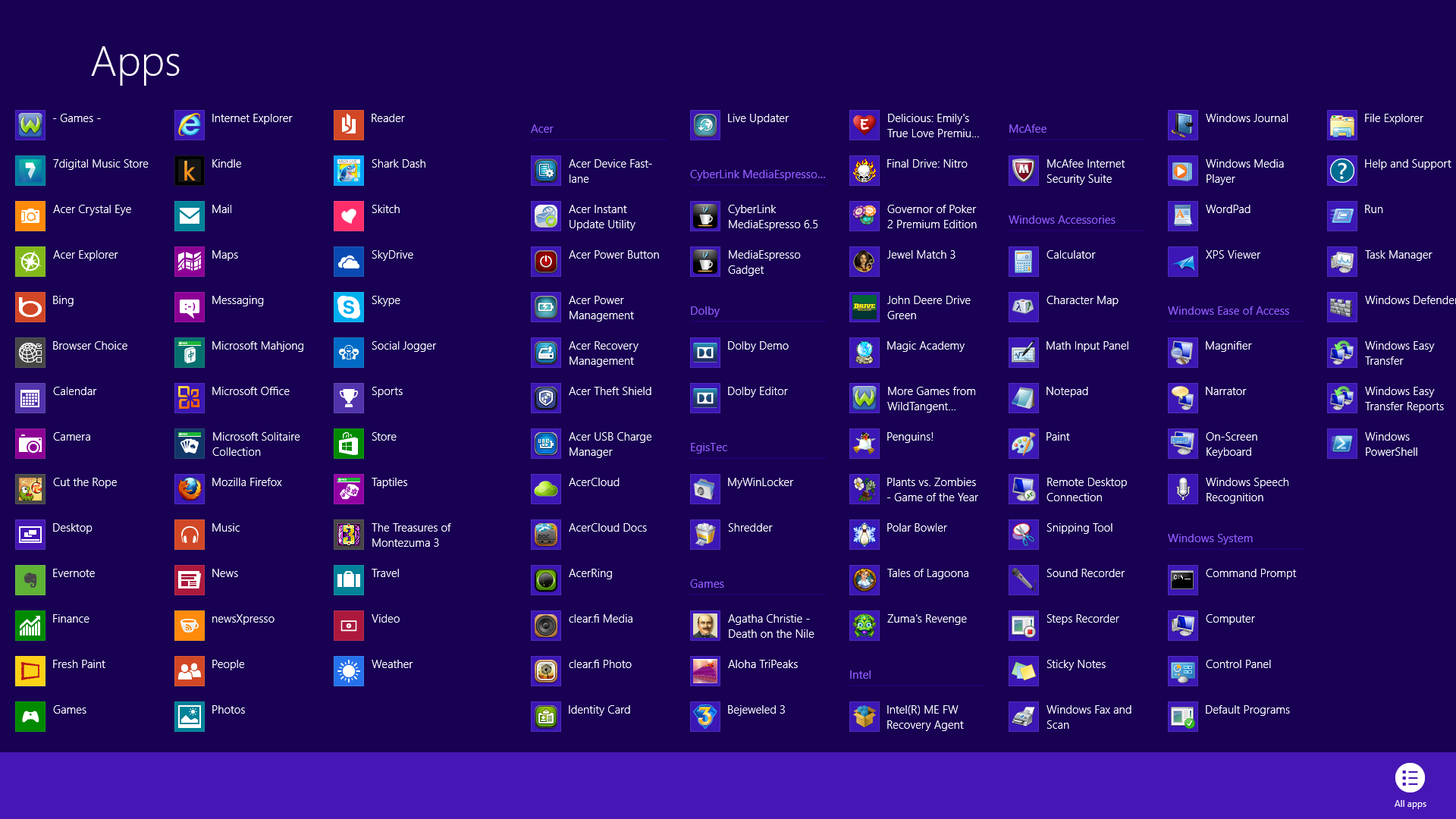Launch the WordPad label

(1228, 209)
